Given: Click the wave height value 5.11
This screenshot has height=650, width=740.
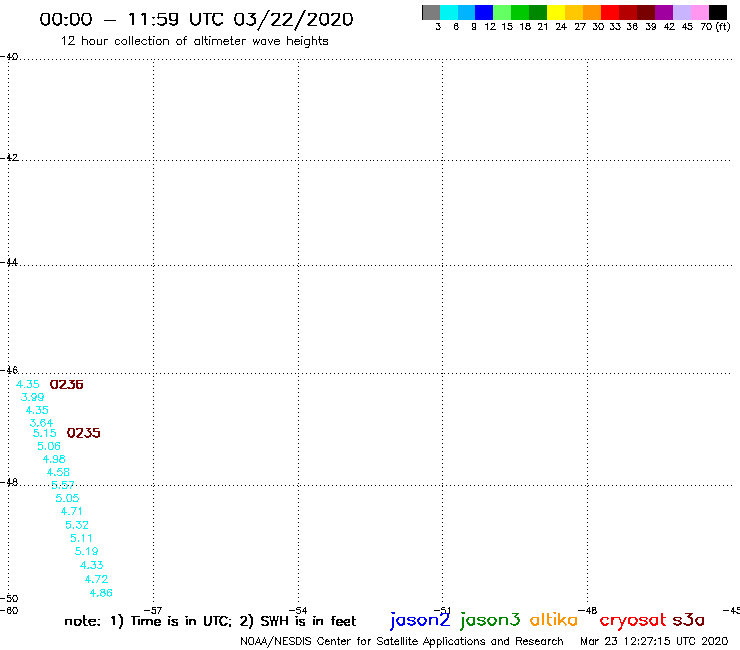Looking at the screenshot, I should (82, 539).
